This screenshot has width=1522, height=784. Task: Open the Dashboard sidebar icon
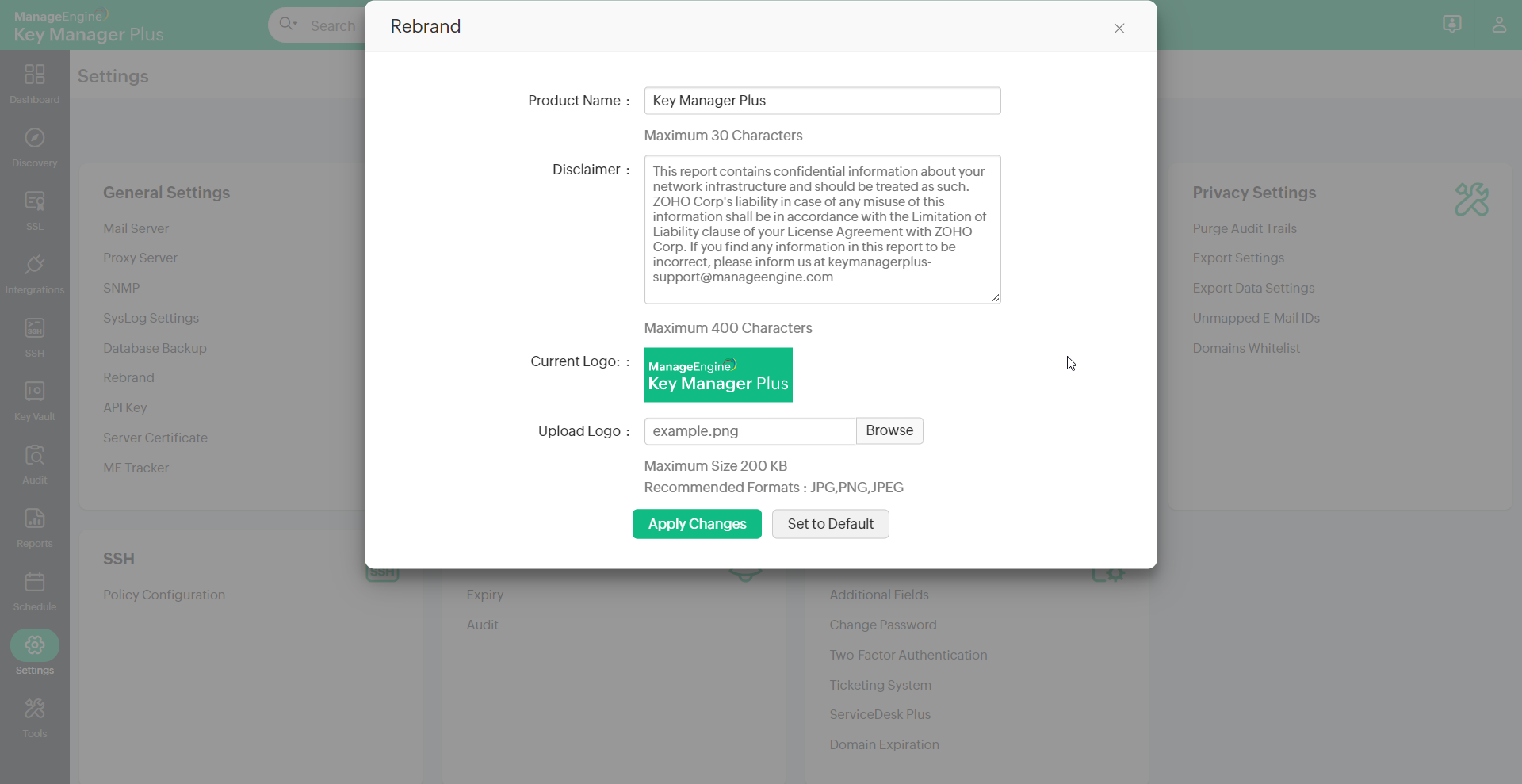[x=35, y=75]
